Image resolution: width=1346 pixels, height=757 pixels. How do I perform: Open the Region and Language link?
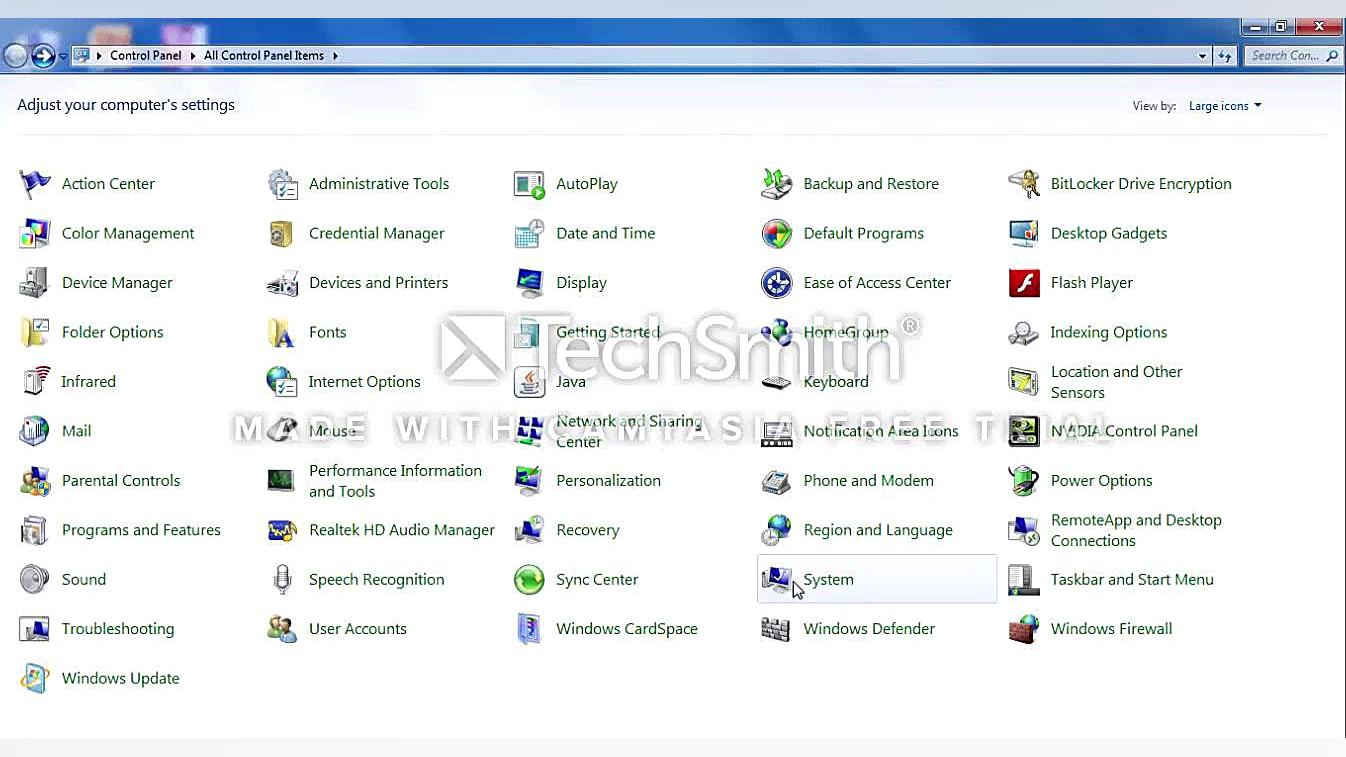pos(878,530)
